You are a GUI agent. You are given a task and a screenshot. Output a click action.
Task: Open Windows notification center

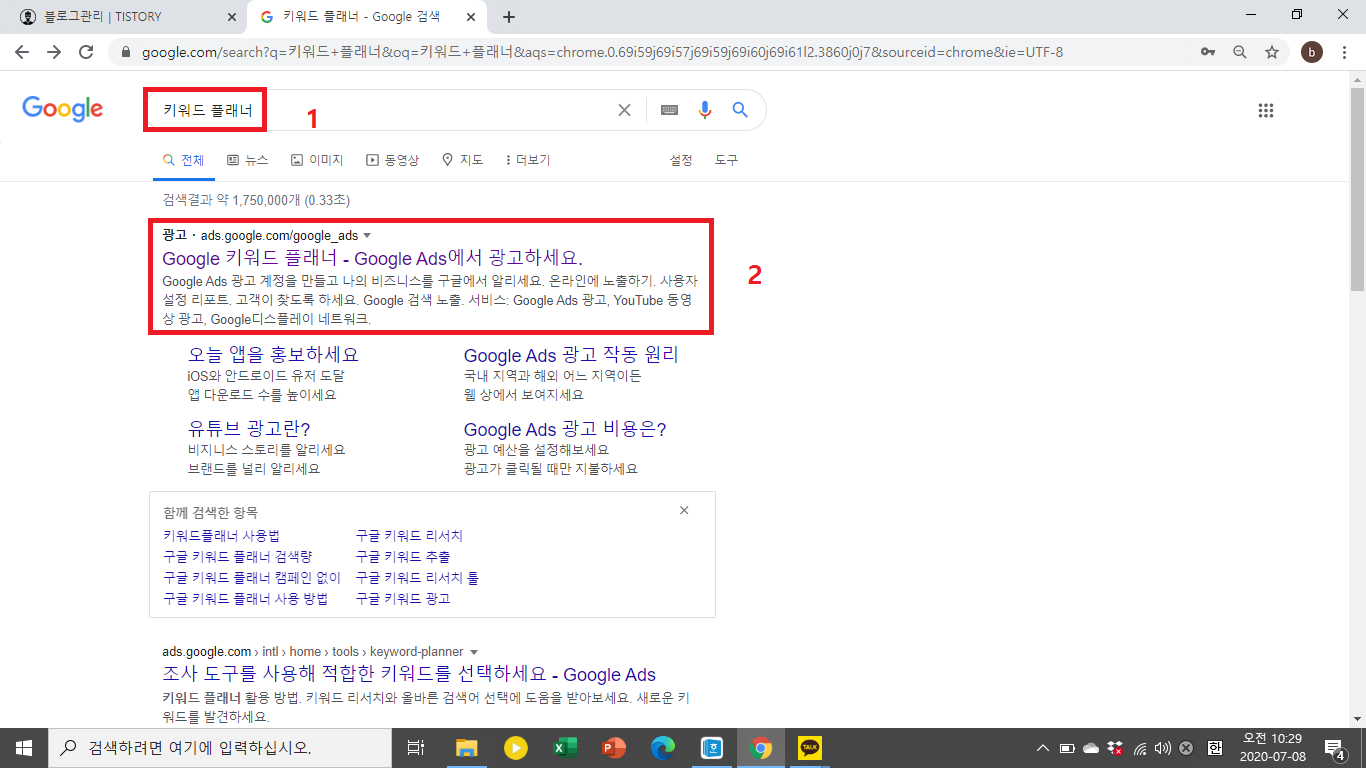1334,747
